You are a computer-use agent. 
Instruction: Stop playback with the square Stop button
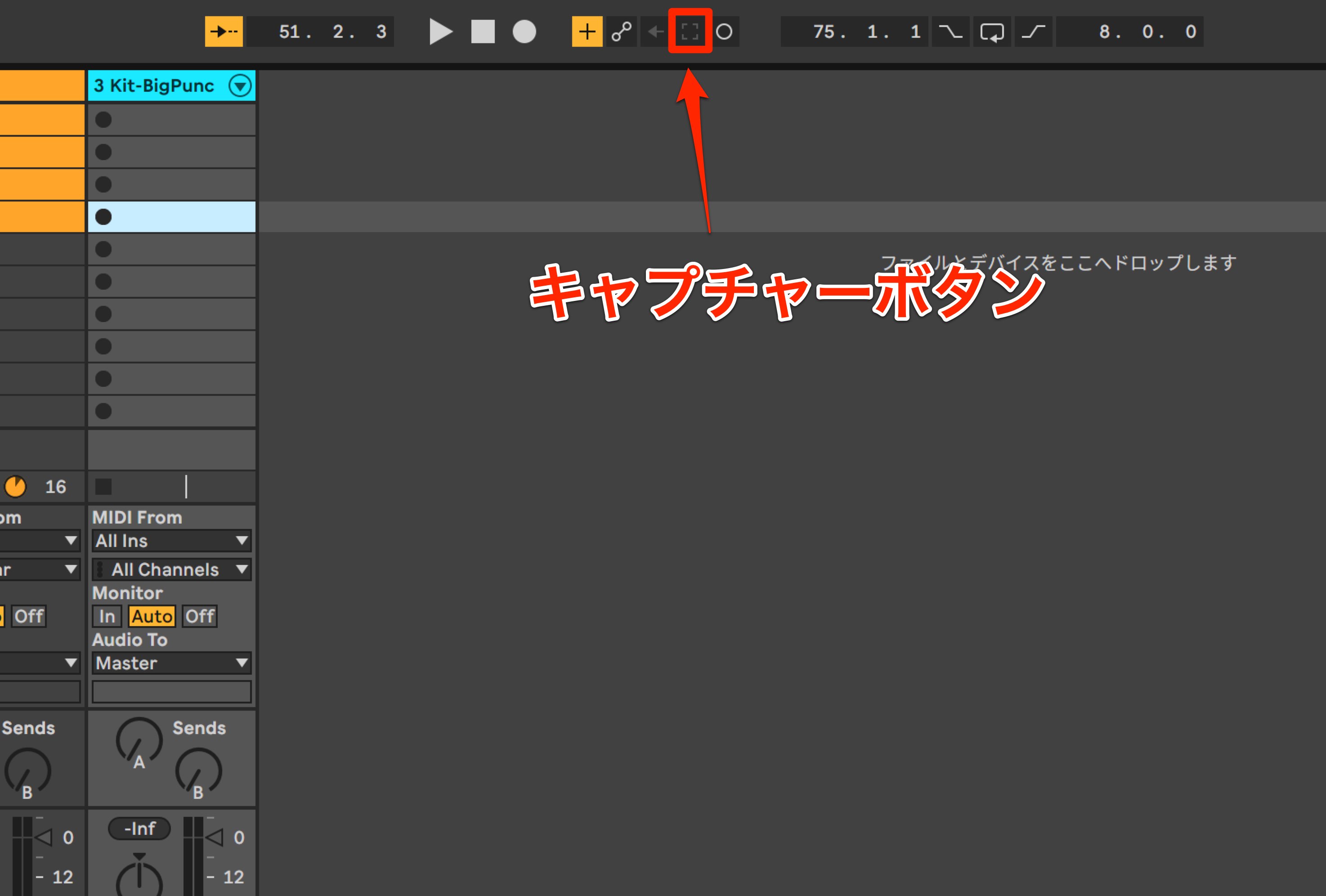(483, 31)
